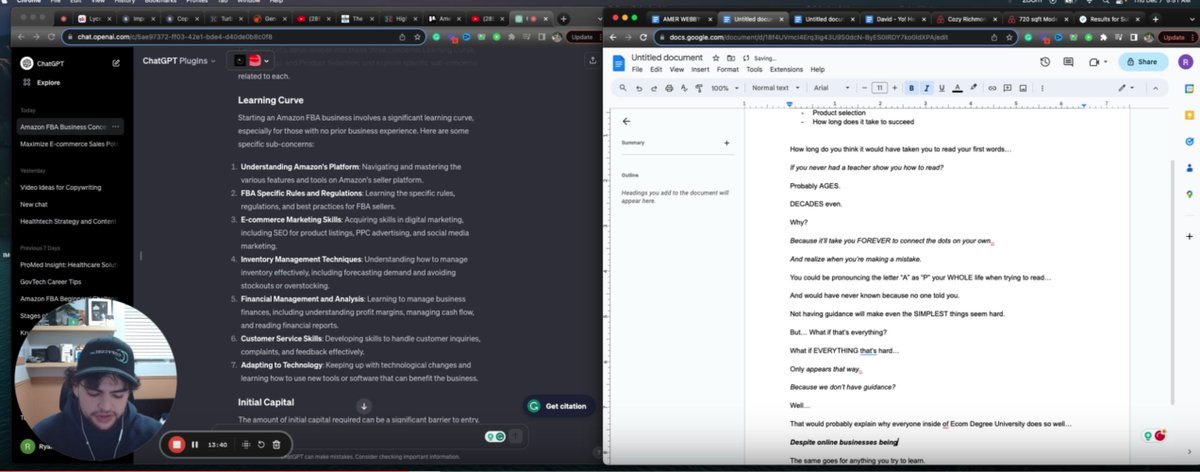
Task: Toggle italic formatting in Docs
Action: 927,88
